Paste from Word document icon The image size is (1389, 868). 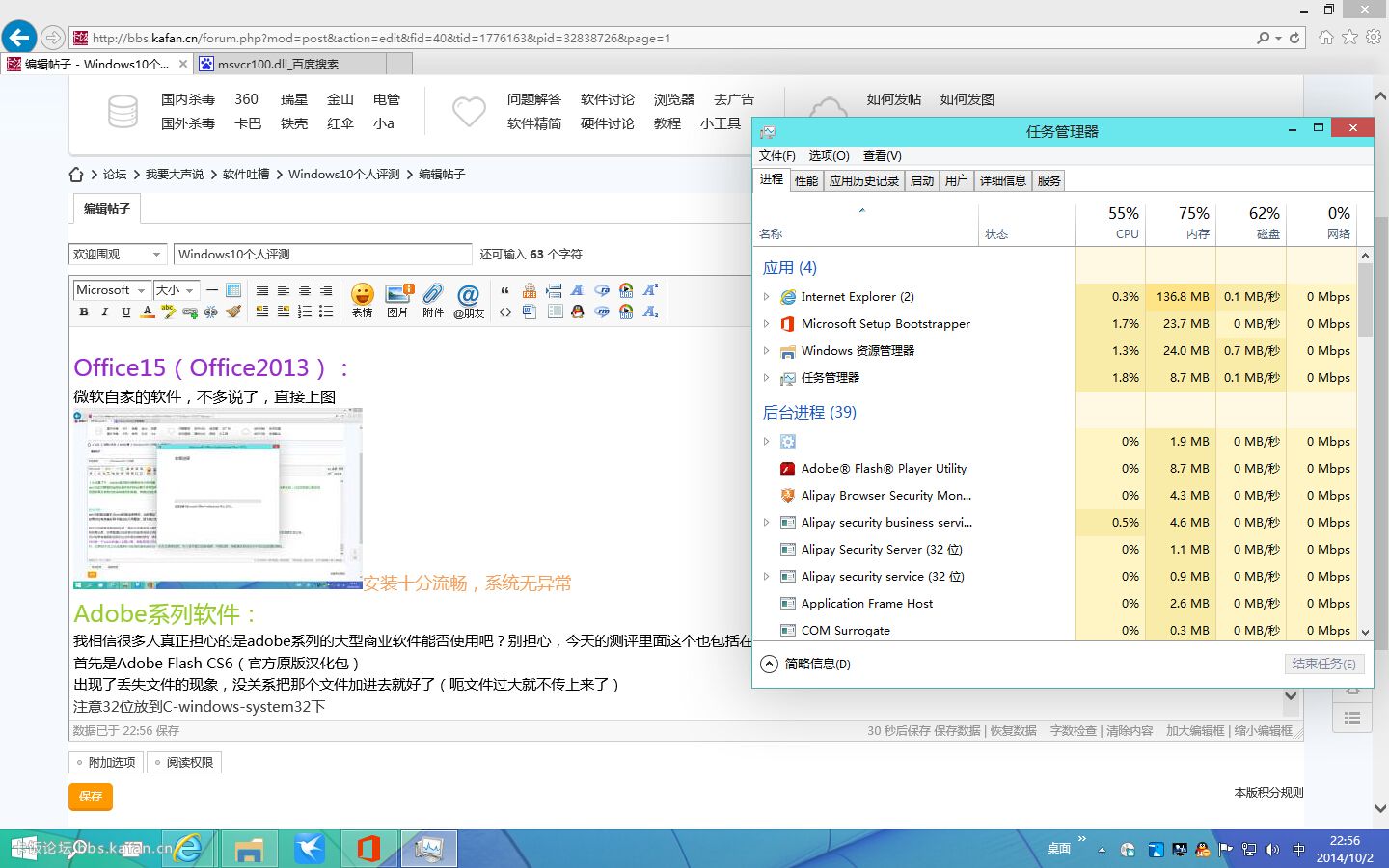(530, 312)
